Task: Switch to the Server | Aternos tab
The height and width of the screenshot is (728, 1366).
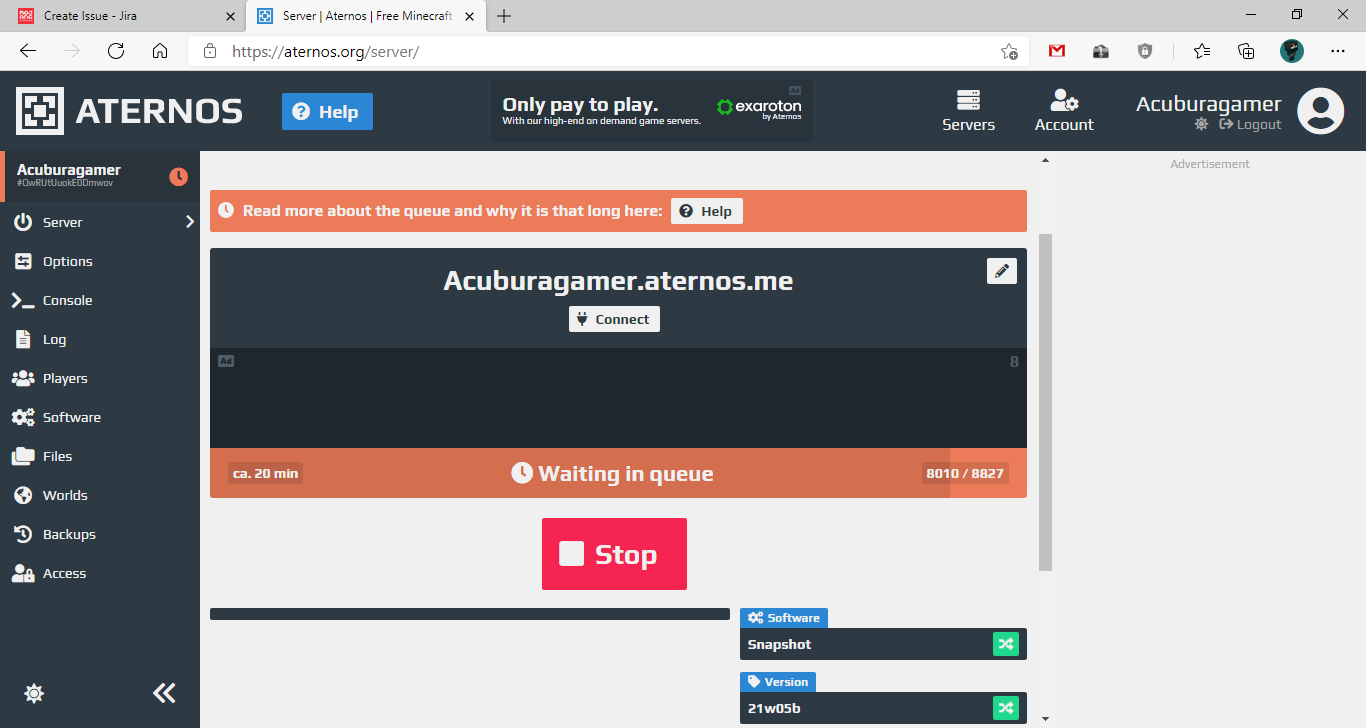Action: pyautogui.click(x=366, y=16)
